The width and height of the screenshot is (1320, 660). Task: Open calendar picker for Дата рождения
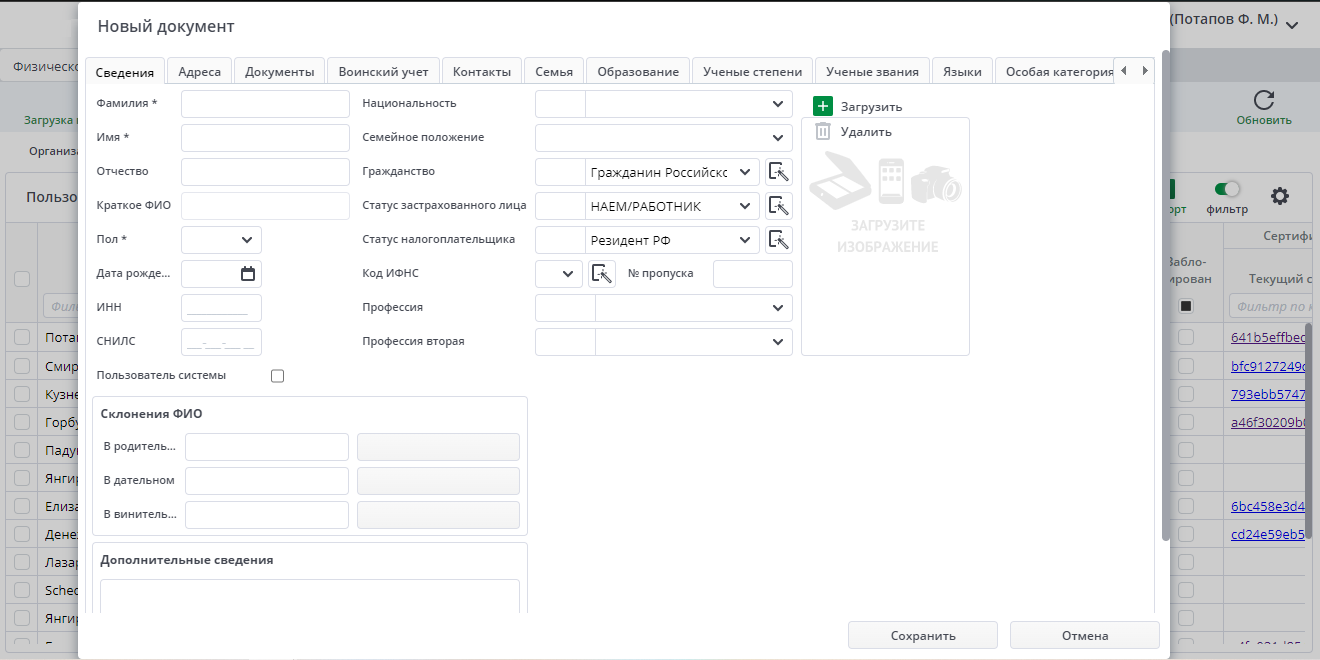tap(248, 274)
